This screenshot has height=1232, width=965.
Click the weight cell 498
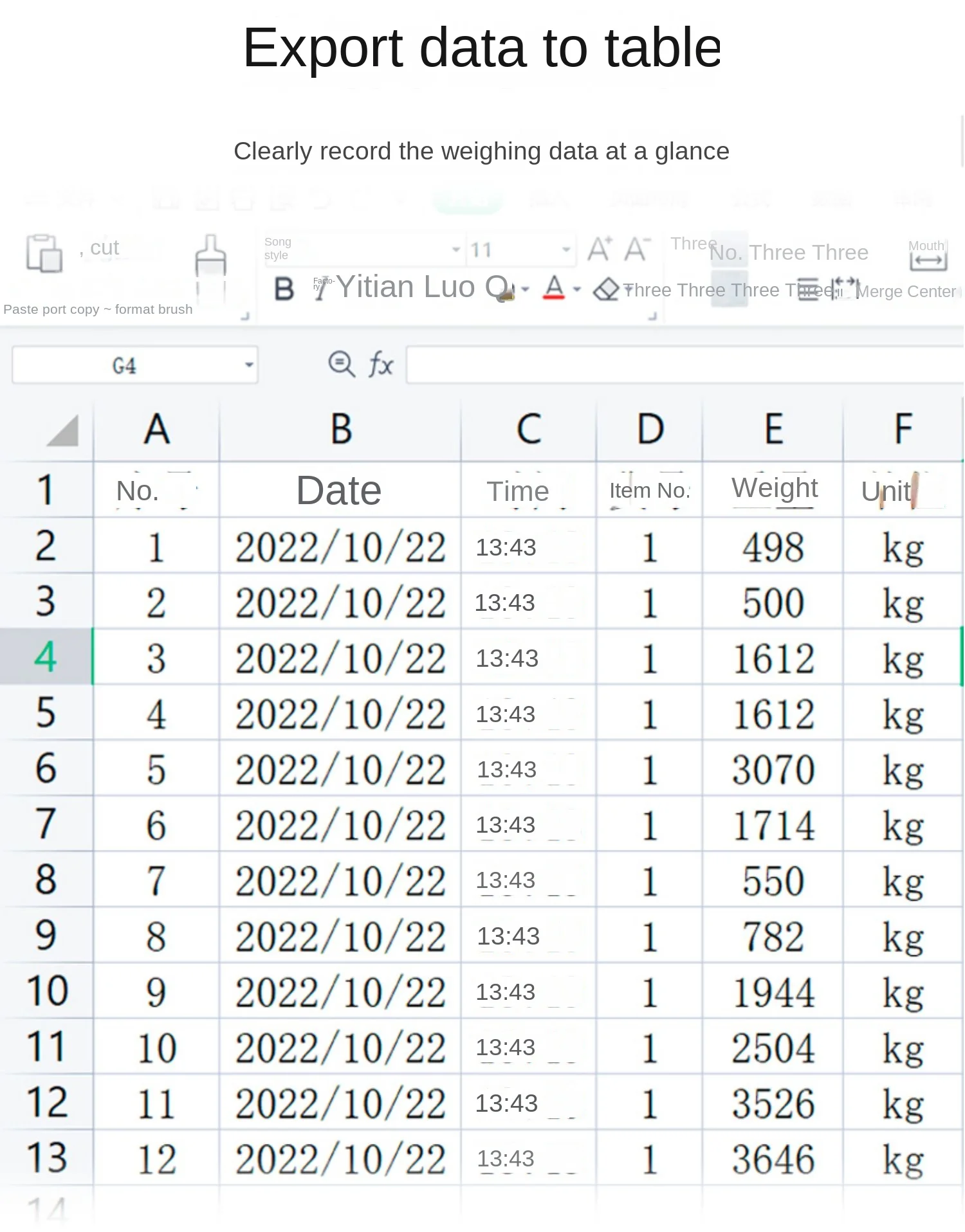[773, 546]
